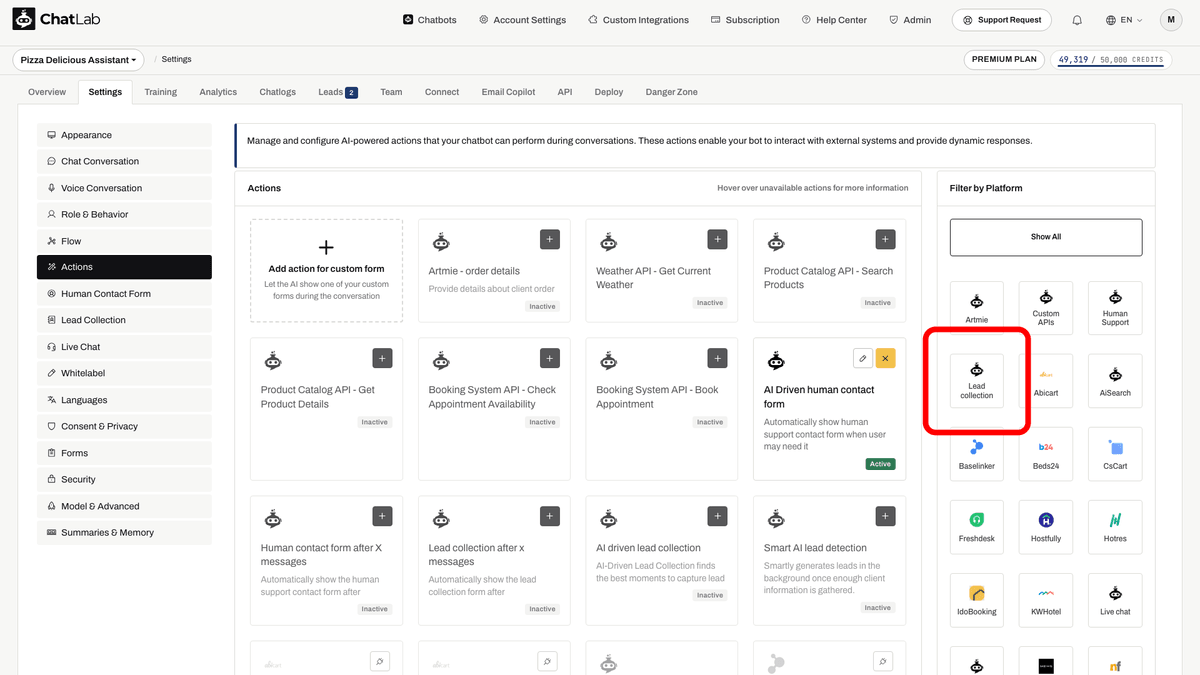The image size is (1200, 675).
Task: Filter by CsCart platform
Action: point(1115,453)
